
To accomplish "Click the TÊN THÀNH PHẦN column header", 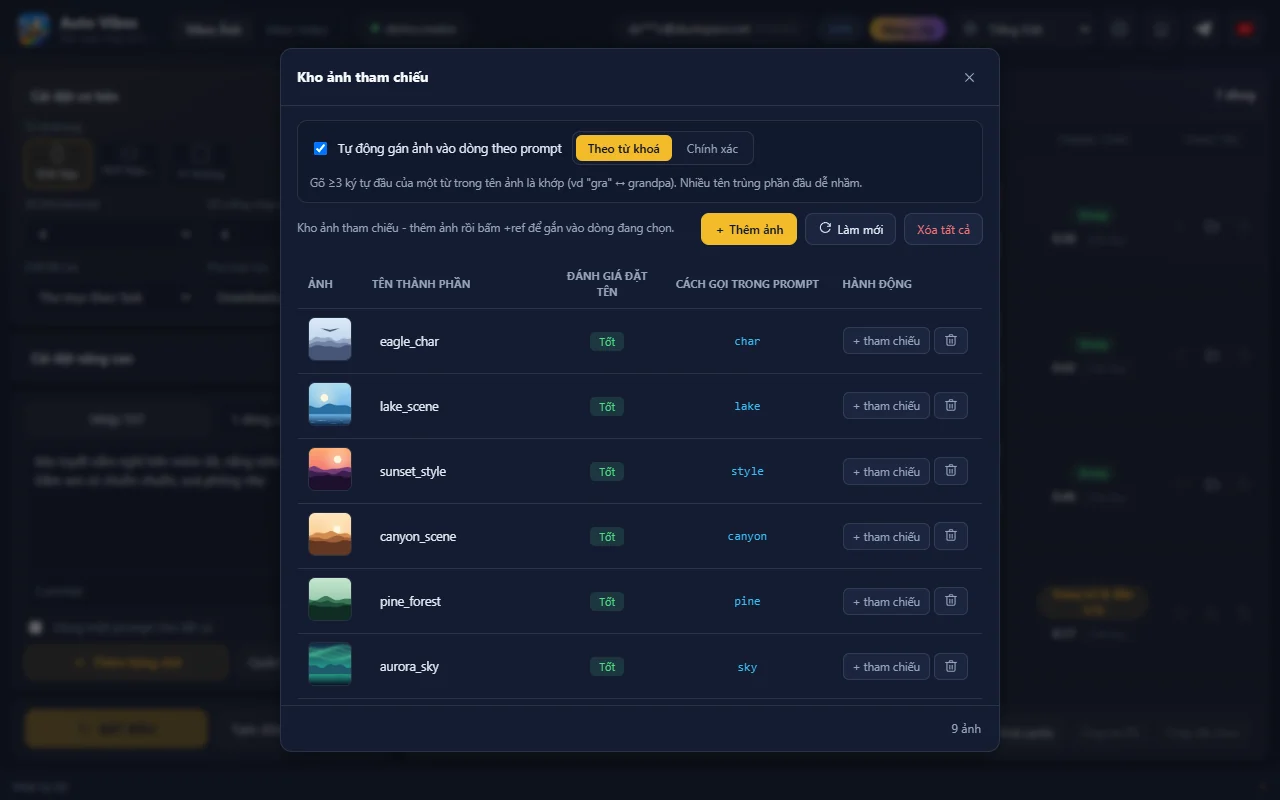I will pos(421,284).
